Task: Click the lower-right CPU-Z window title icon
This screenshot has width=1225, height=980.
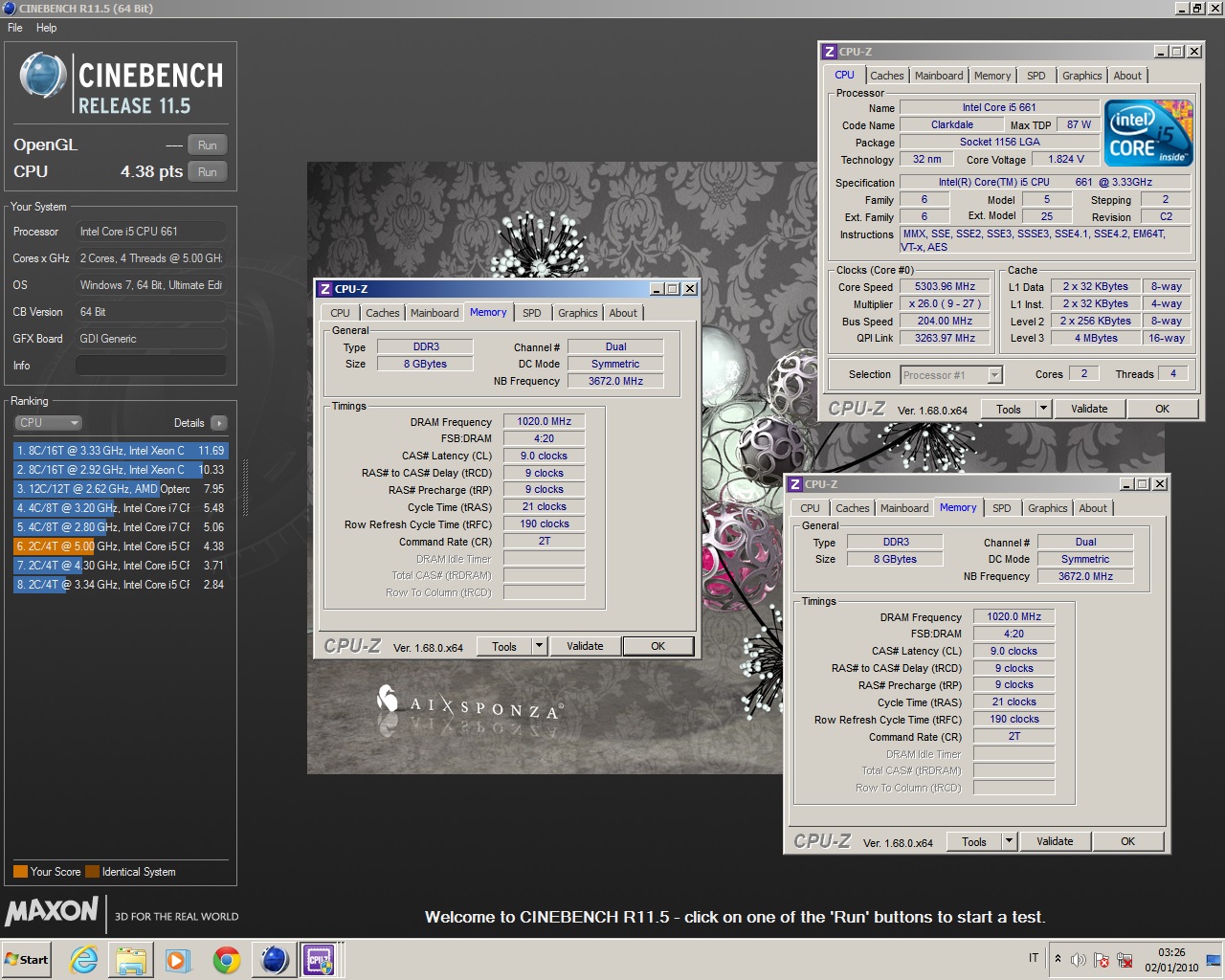Action: 795,484
